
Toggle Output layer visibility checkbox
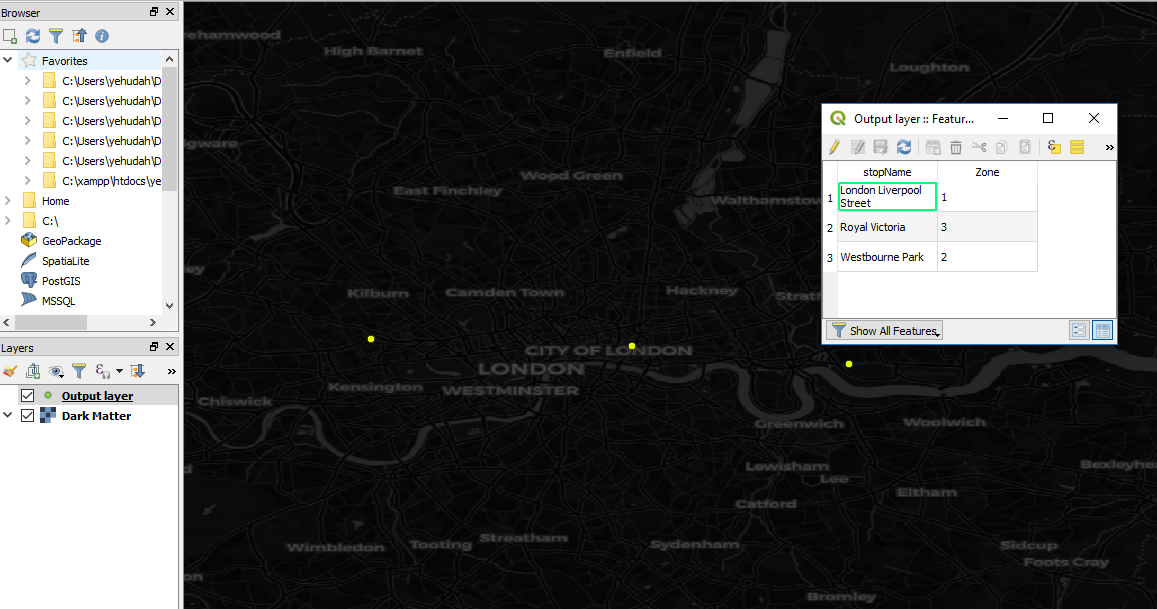tap(28, 396)
